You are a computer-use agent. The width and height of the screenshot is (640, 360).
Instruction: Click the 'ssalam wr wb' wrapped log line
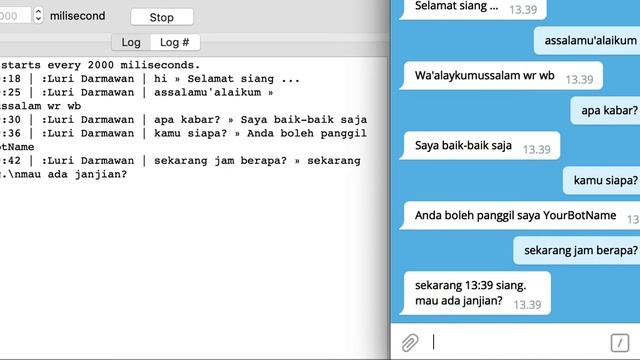pyautogui.click(x=41, y=106)
